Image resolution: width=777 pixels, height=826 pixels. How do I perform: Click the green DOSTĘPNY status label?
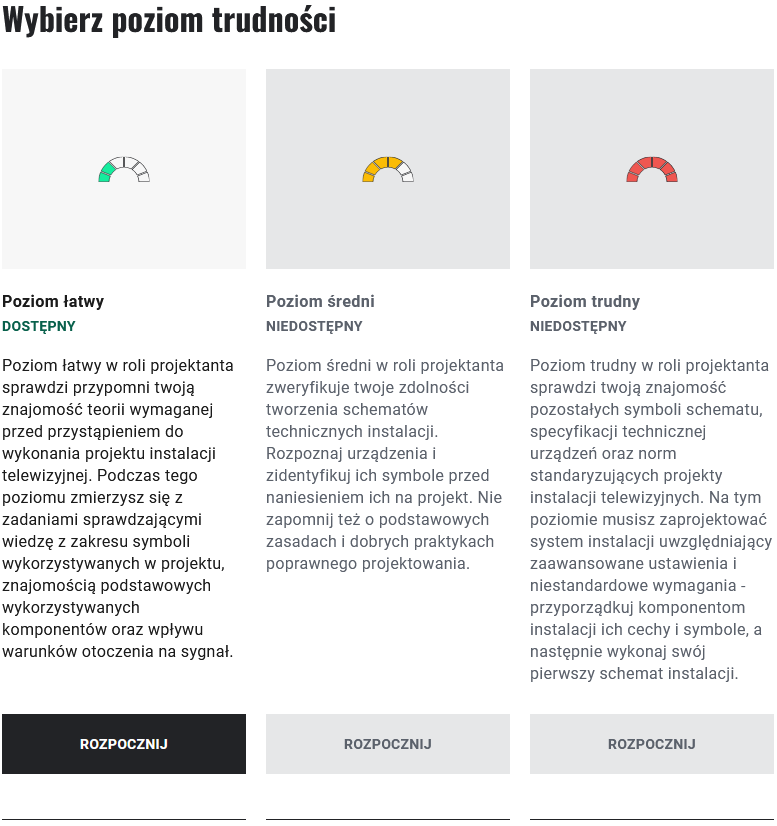[37, 326]
